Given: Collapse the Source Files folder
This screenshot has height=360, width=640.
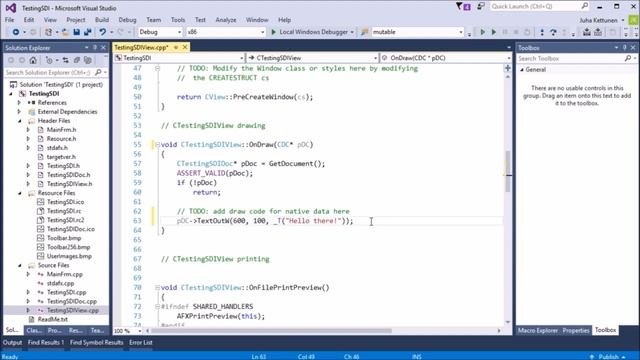Looking at the screenshot, I should (x=20, y=265).
